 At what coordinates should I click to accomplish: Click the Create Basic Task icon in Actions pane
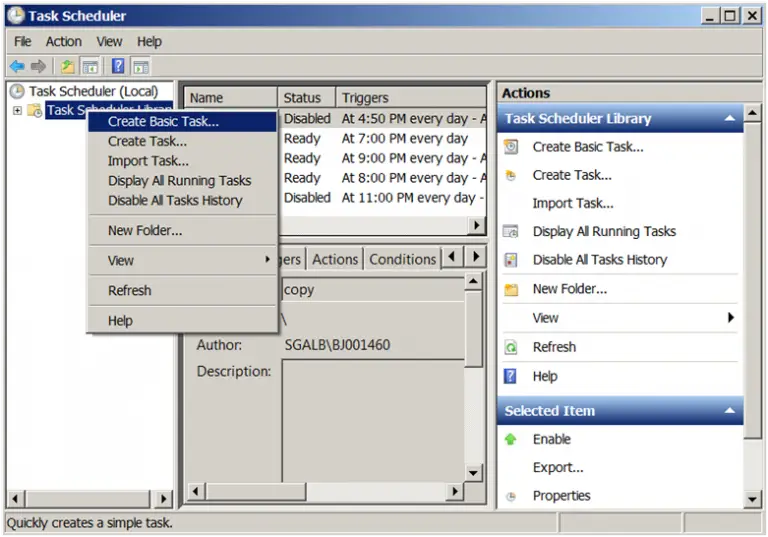pos(511,146)
